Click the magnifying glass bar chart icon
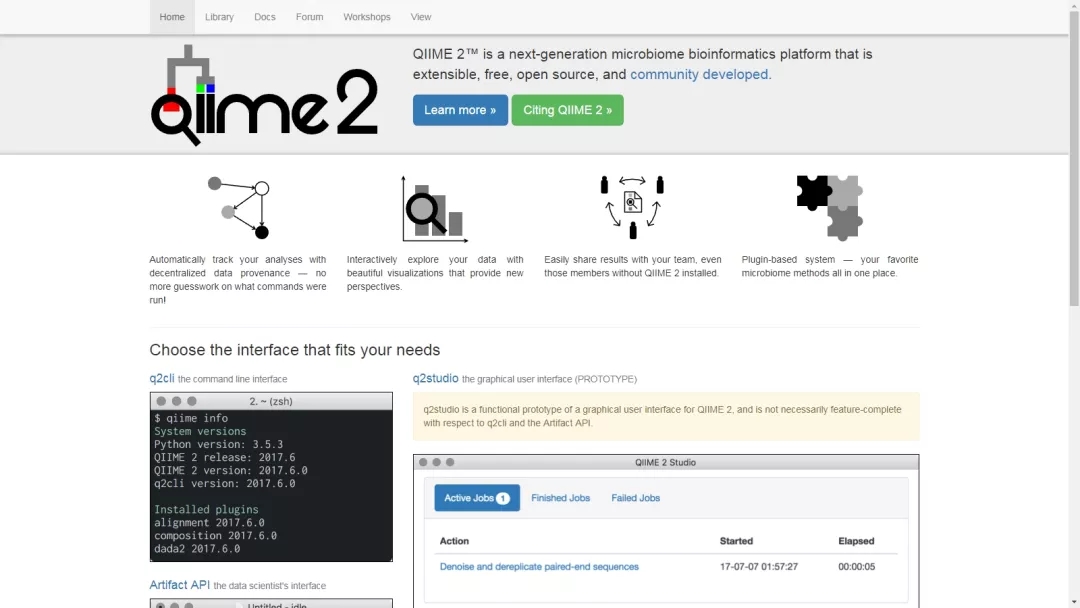This screenshot has height=608, width=1080. [434, 209]
